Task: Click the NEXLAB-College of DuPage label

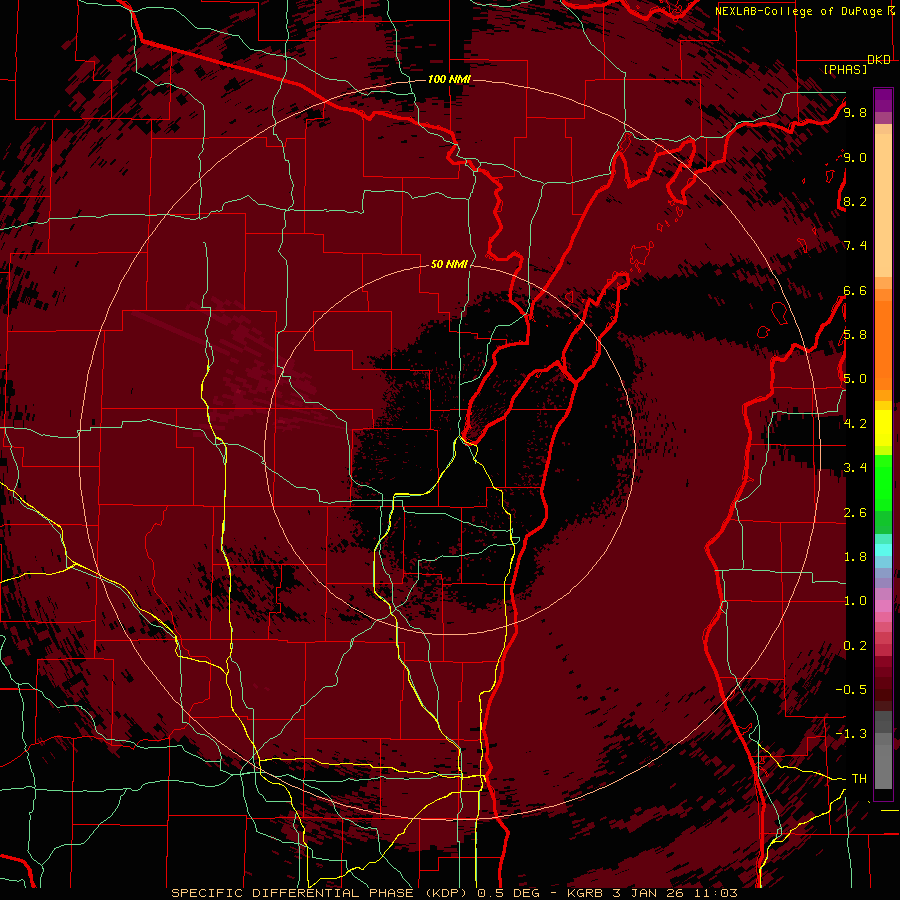Action: coord(801,11)
